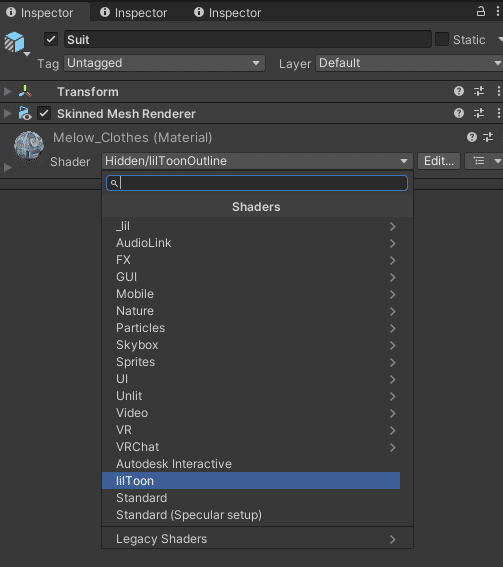Toggle the Suit object active checkbox

pos(51,39)
